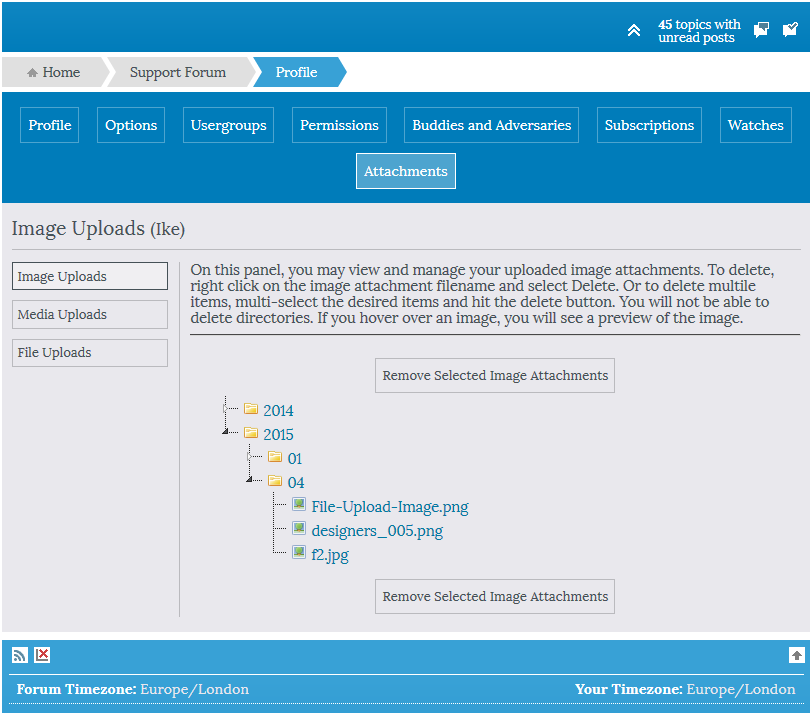Open the Subscriptions tab
The width and height of the screenshot is (810, 713).
point(649,124)
